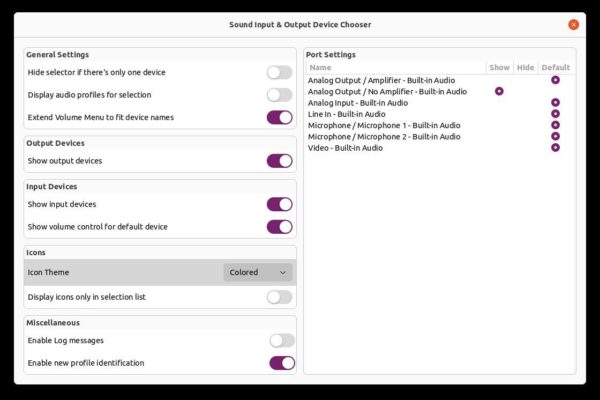Viewport: 600px width, 400px height.
Task: Select Default radio for Microphone 1 row
Action: pos(555,125)
